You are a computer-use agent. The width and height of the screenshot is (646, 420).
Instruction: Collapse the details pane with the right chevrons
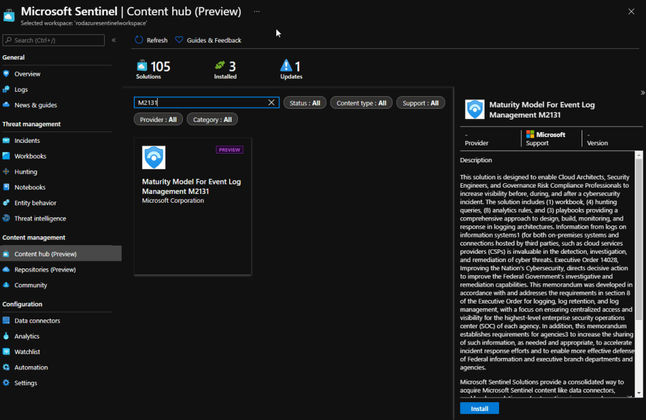(642, 93)
